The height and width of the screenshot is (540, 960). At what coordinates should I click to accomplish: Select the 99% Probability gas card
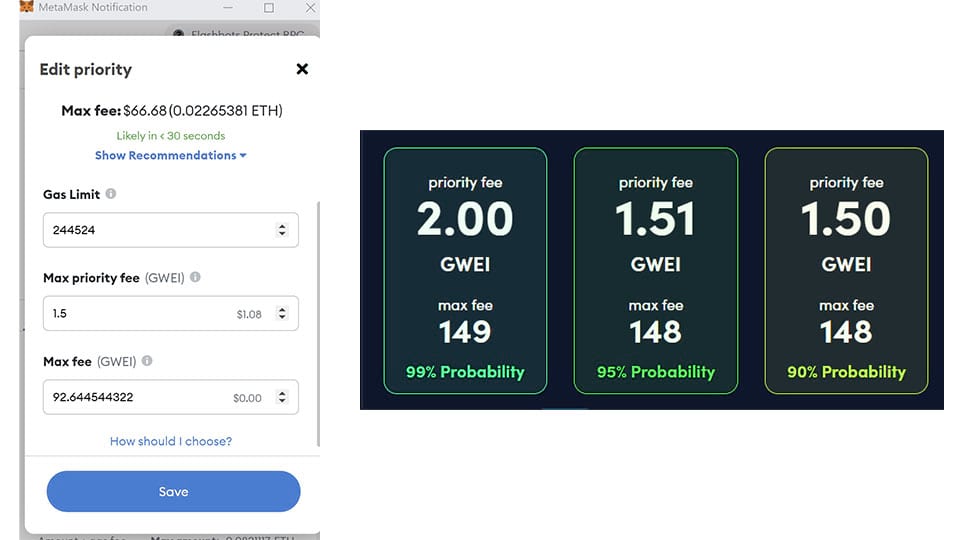click(465, 271)
